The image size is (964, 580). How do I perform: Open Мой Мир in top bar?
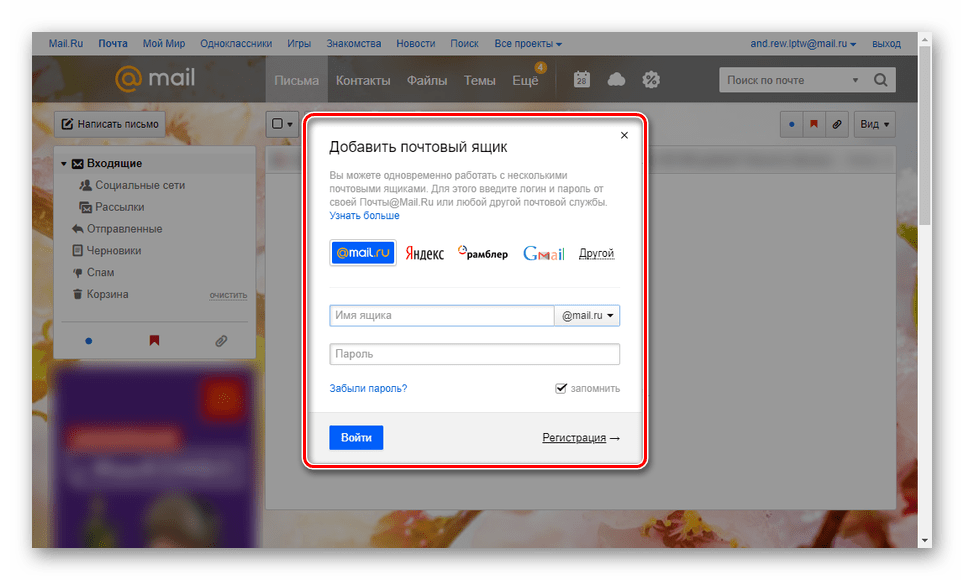click(x=164, y=44)
